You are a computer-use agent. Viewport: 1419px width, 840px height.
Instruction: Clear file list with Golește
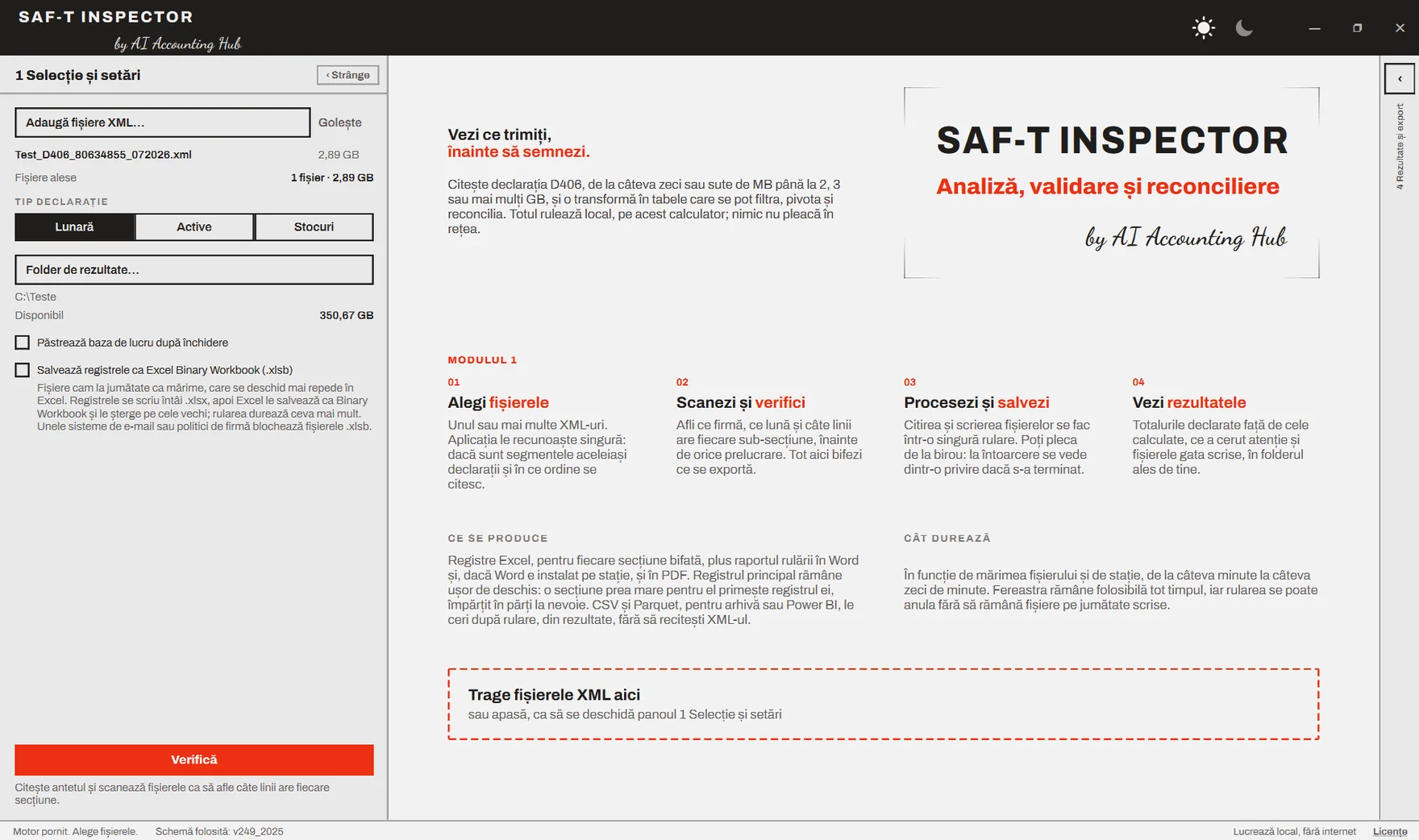coord(339,123)
